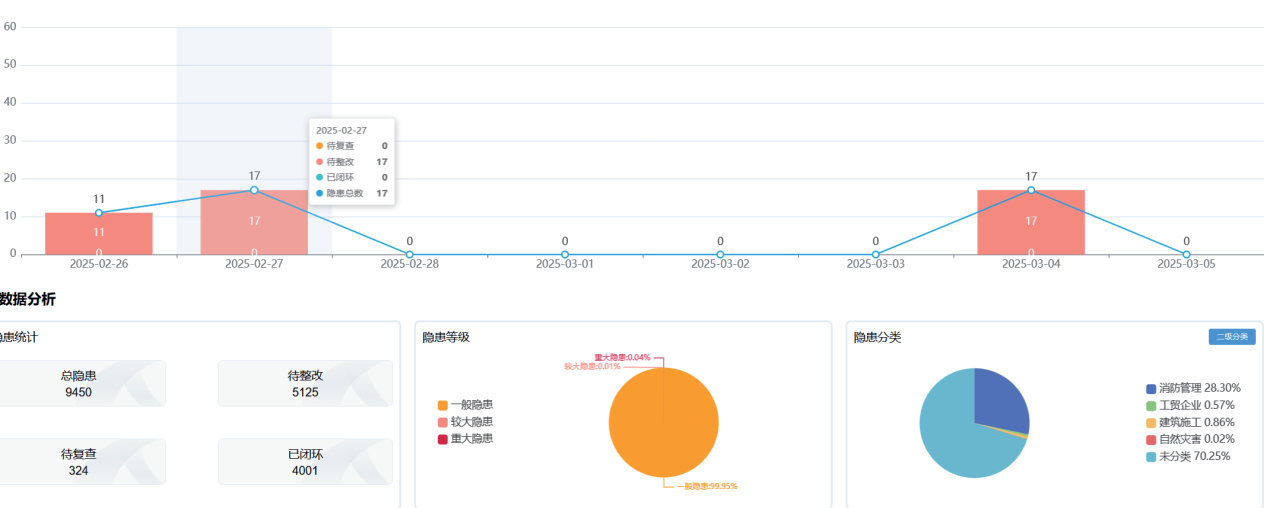Toggle the 工贸企业 0.57% legend item
Screen dimensions: 1267x508
[1190, 405]
